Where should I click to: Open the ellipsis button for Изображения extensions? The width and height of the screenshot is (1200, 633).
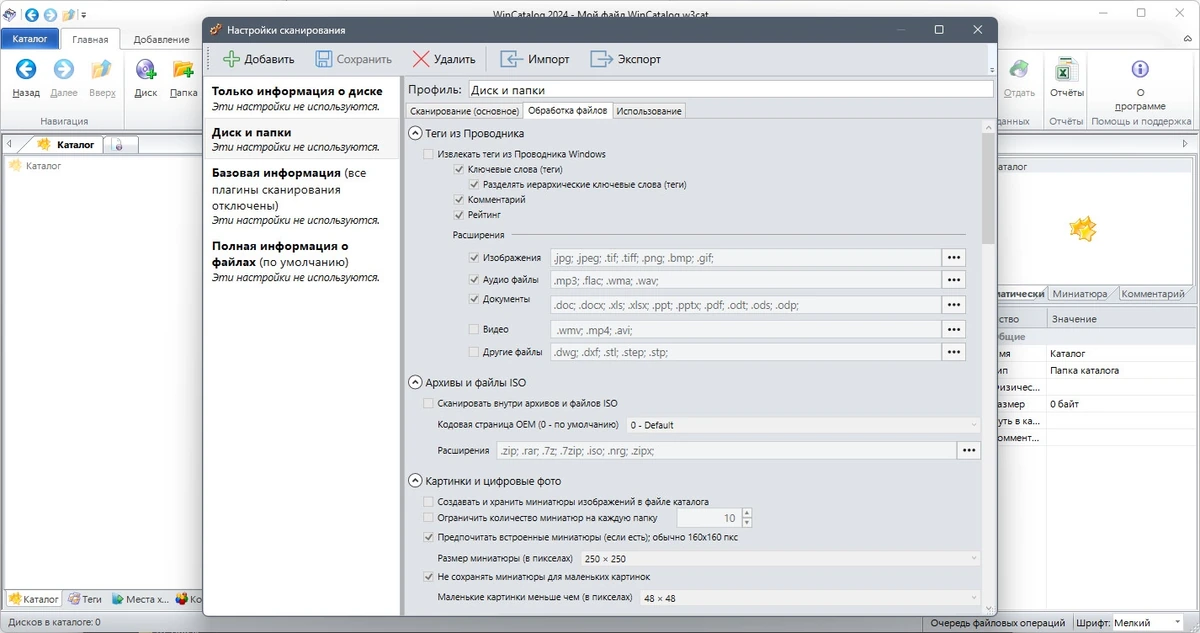coord(954,258)
